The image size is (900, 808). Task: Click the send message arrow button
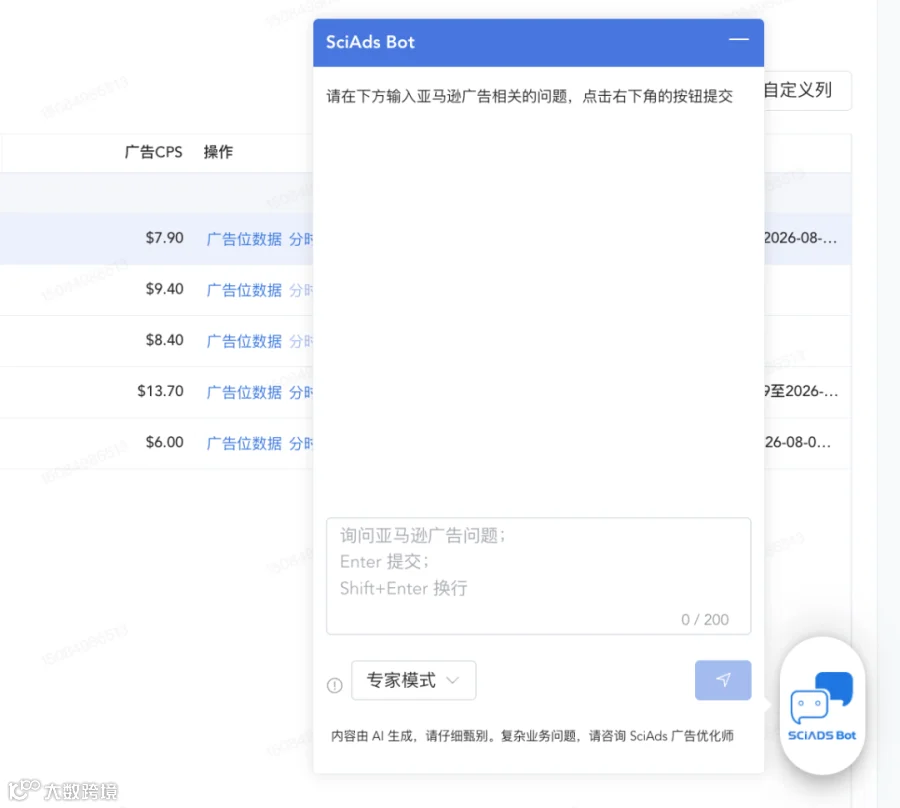pyautogui.click(x=723, y=680)
